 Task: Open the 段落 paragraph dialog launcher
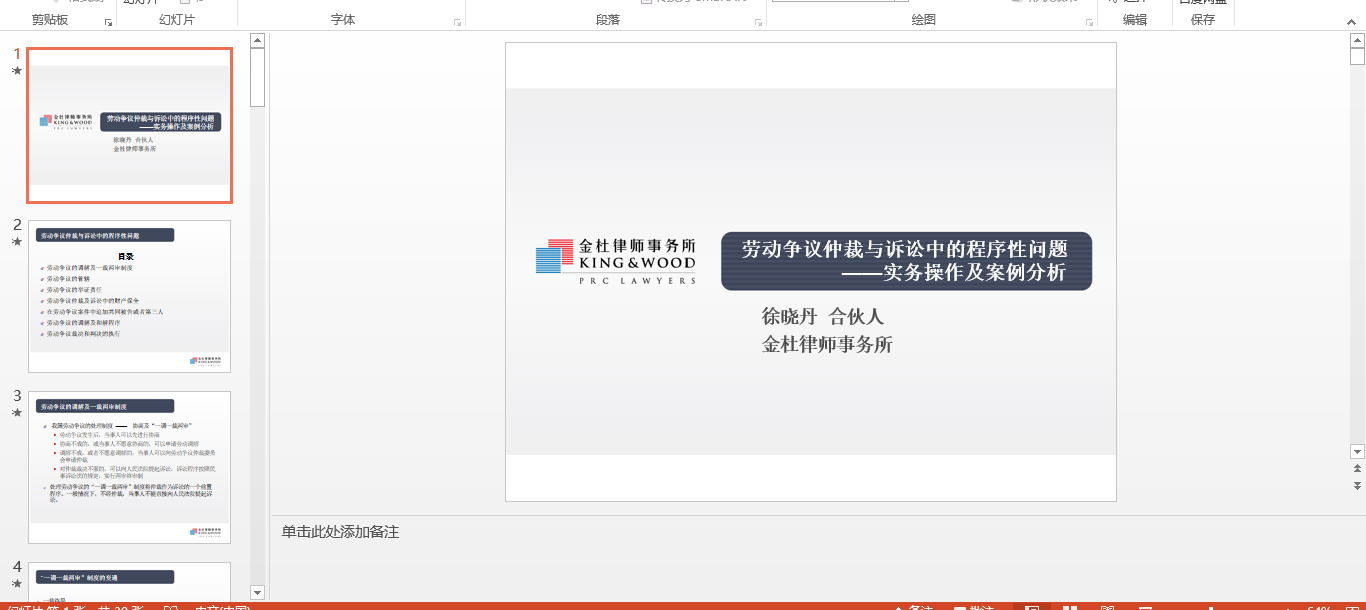(759, 21)
